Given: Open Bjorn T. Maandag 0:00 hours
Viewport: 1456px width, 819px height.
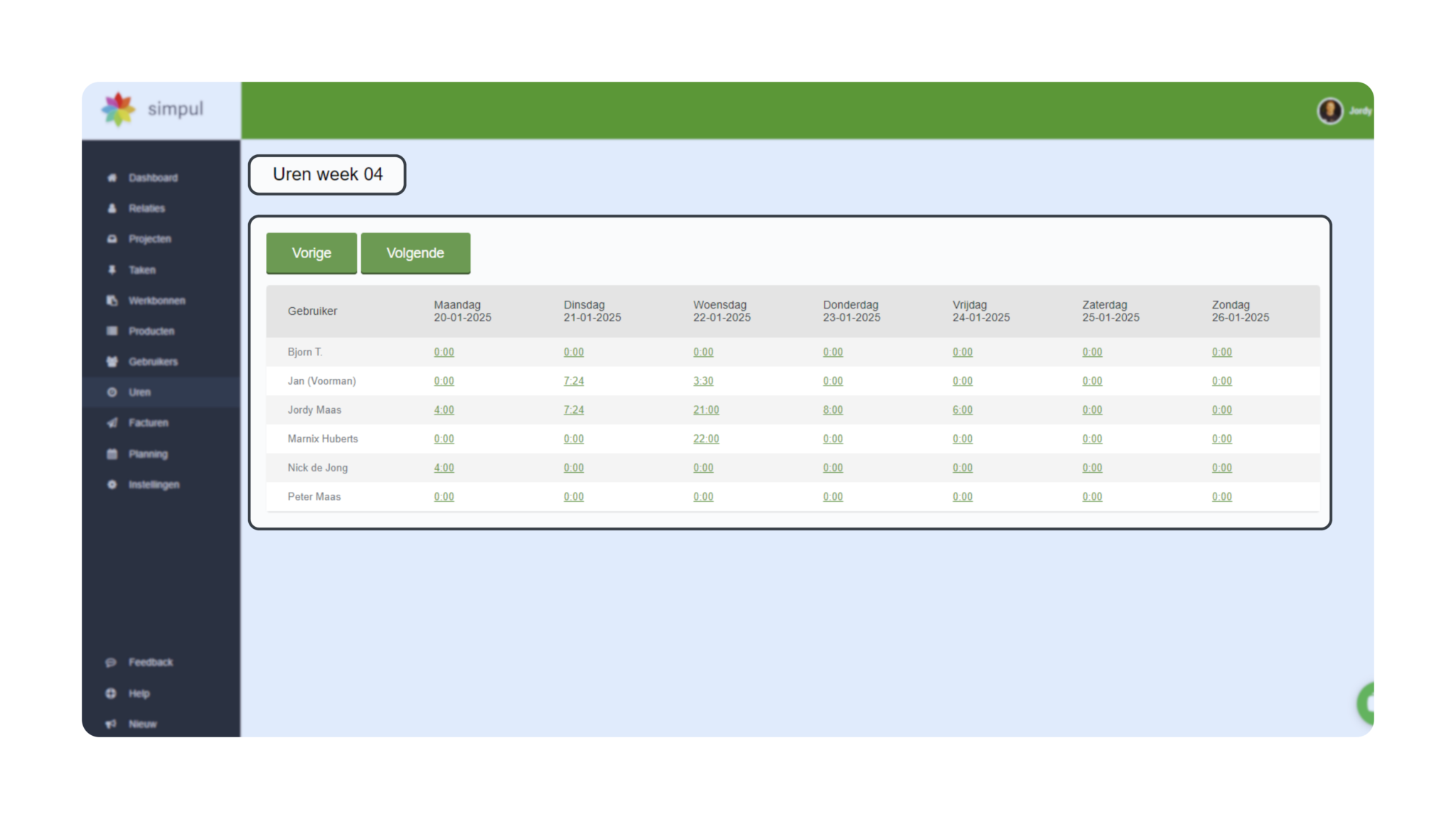Looking at the screenshot, I should (444, 352).
